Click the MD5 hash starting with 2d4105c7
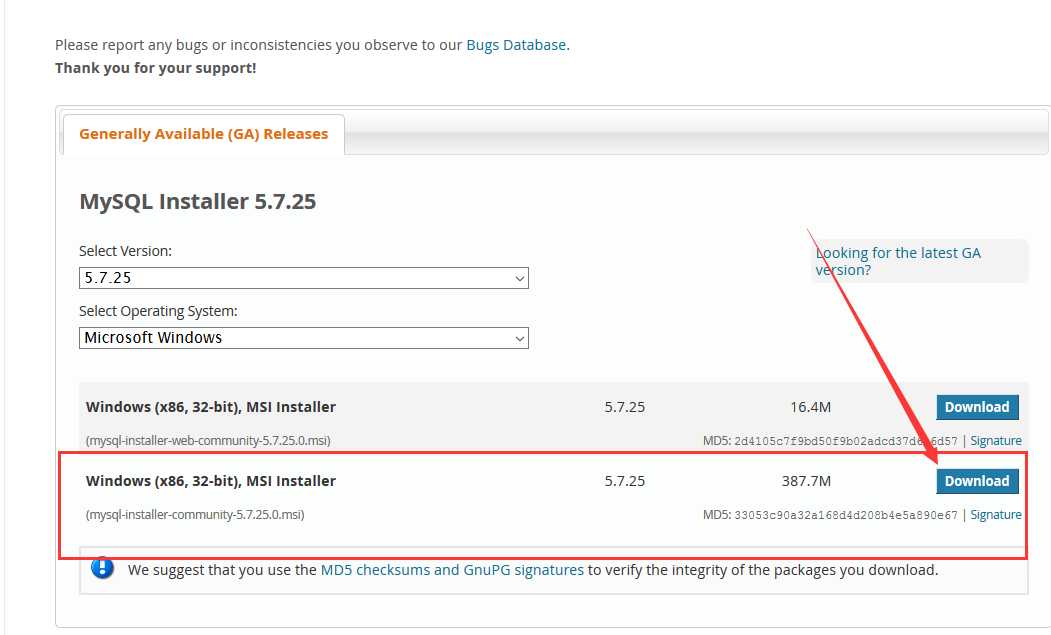The image size is (1051, 635). [x=846, y=441]
